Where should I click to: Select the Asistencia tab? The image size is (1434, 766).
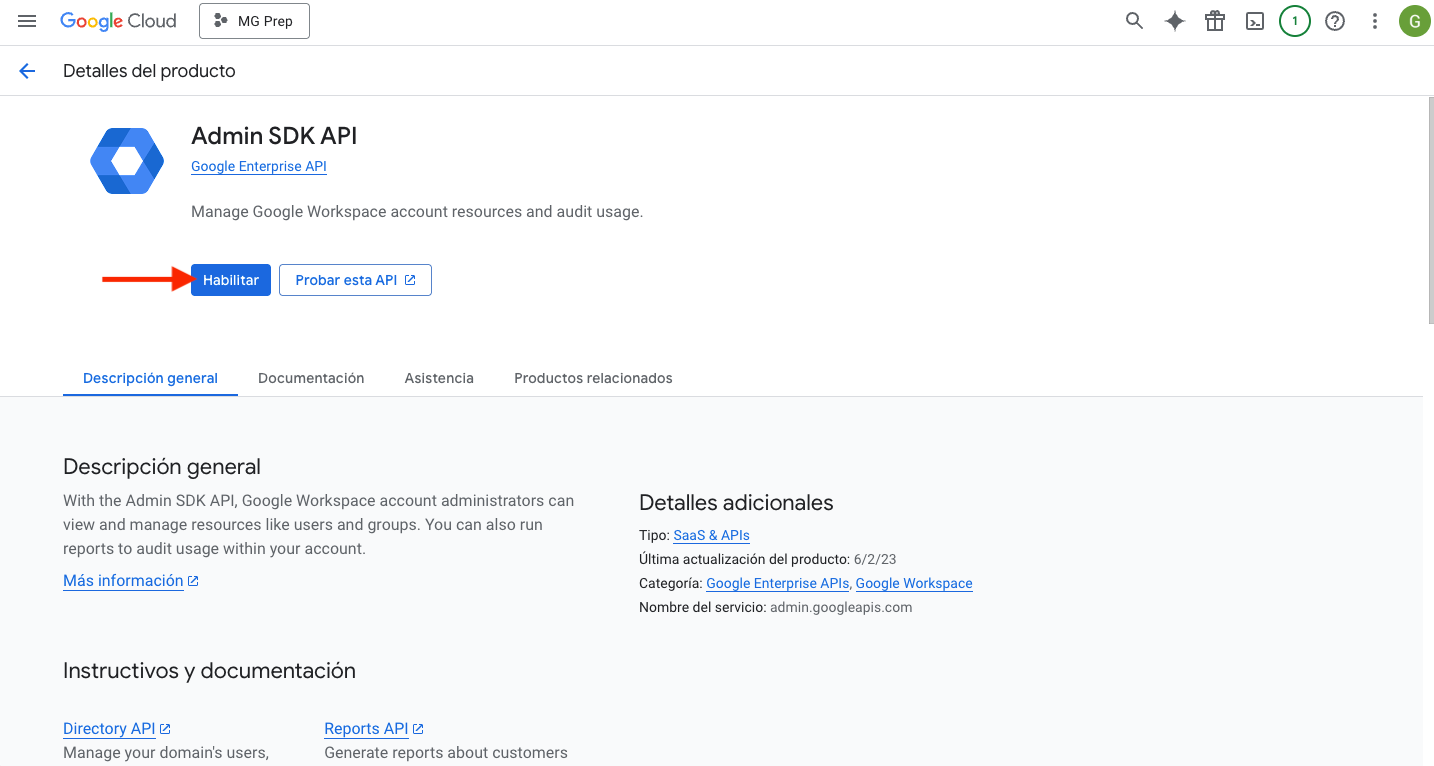pos(439,378)
